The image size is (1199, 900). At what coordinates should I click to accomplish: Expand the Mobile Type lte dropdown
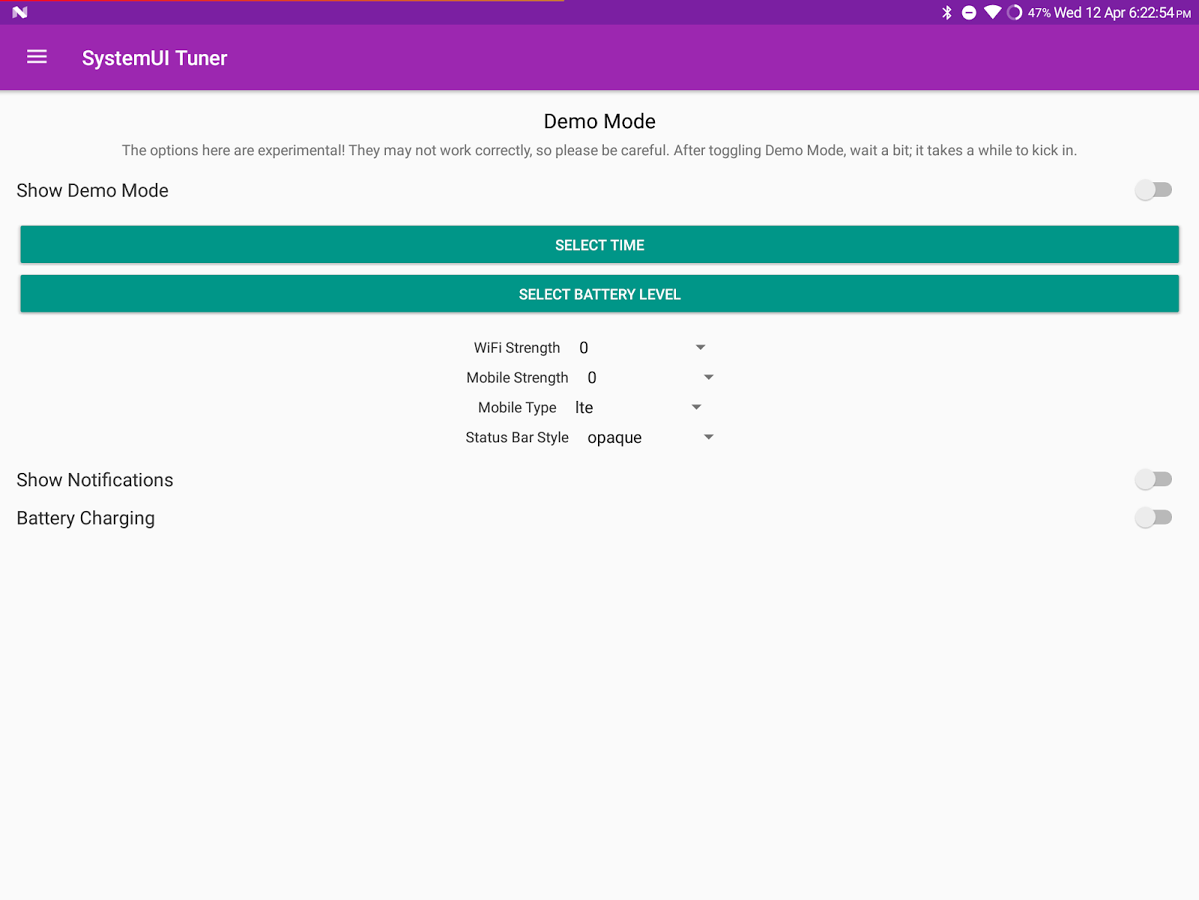(x=638, y=408)
